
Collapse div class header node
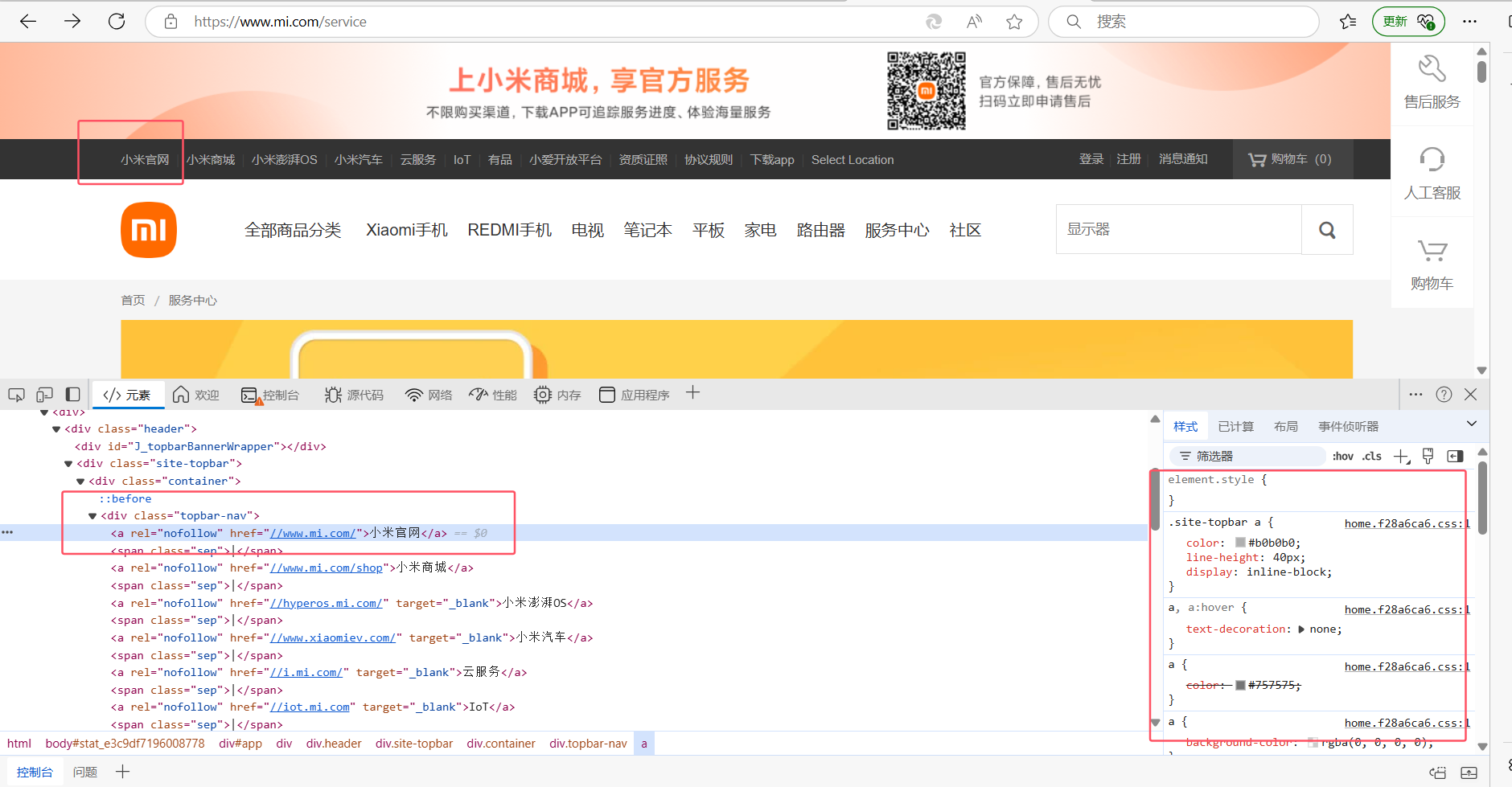[56, 429]
